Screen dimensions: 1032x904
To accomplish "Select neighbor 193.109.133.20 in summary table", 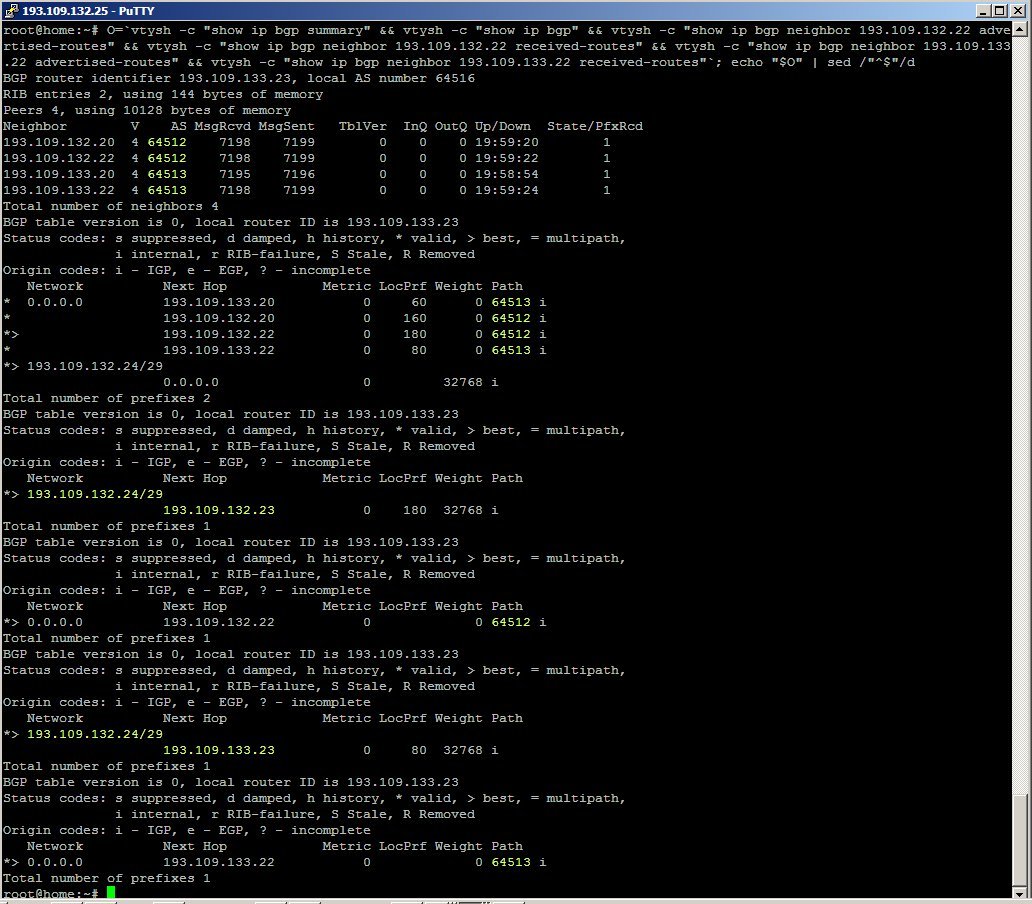I will [59, 174].
